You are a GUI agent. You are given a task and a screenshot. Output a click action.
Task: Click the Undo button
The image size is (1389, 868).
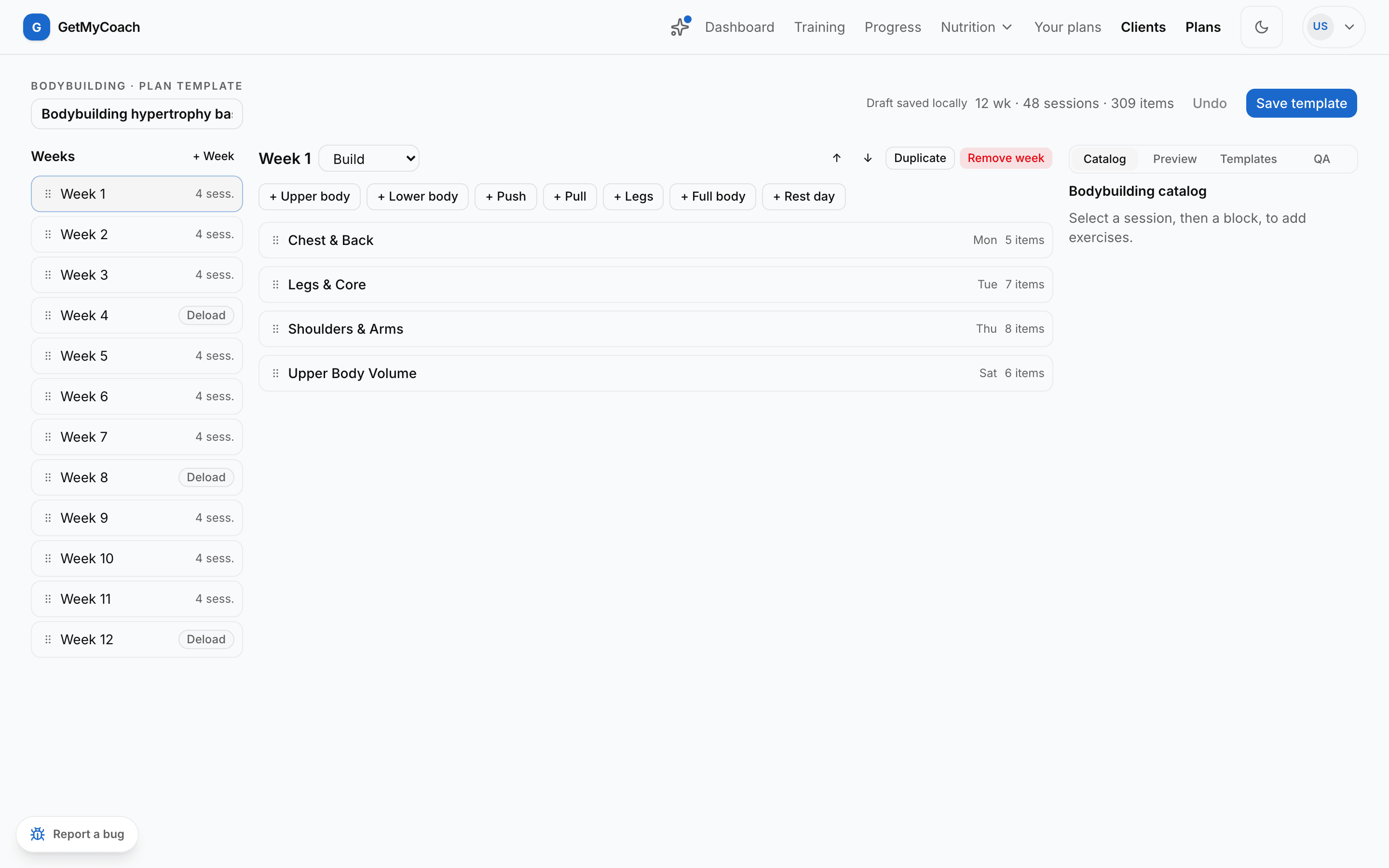(x=1210, y=103)
